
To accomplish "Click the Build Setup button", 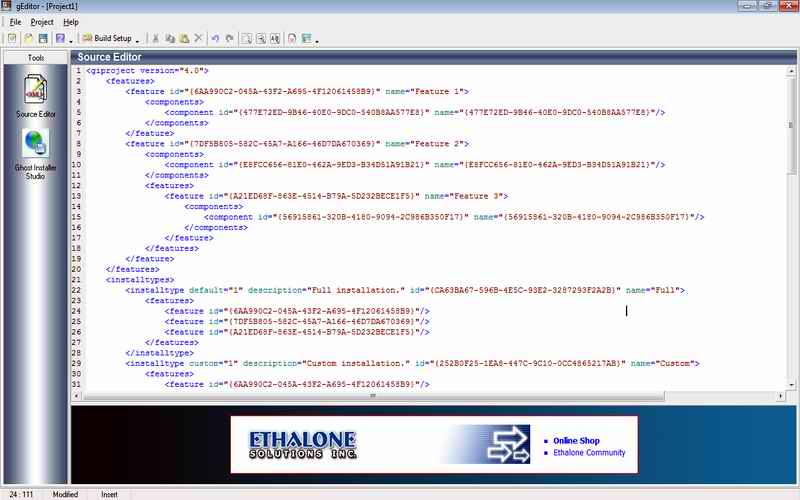I will pos(107,38).
